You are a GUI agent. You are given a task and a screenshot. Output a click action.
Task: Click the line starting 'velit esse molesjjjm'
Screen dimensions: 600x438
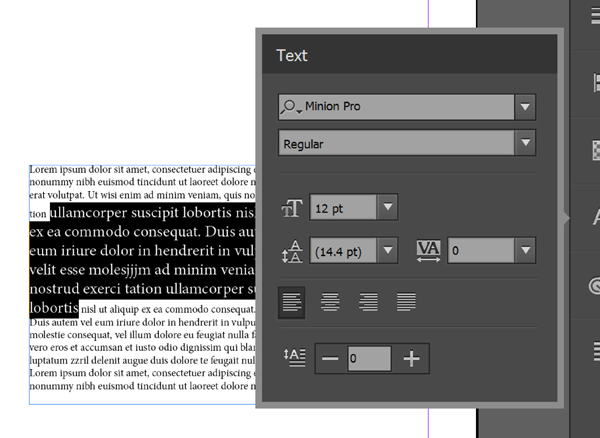click(142, 270)
